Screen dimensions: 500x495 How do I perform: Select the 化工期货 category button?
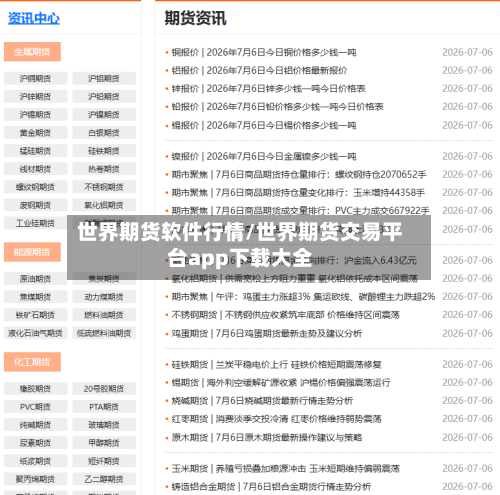(x=32, y=362)
